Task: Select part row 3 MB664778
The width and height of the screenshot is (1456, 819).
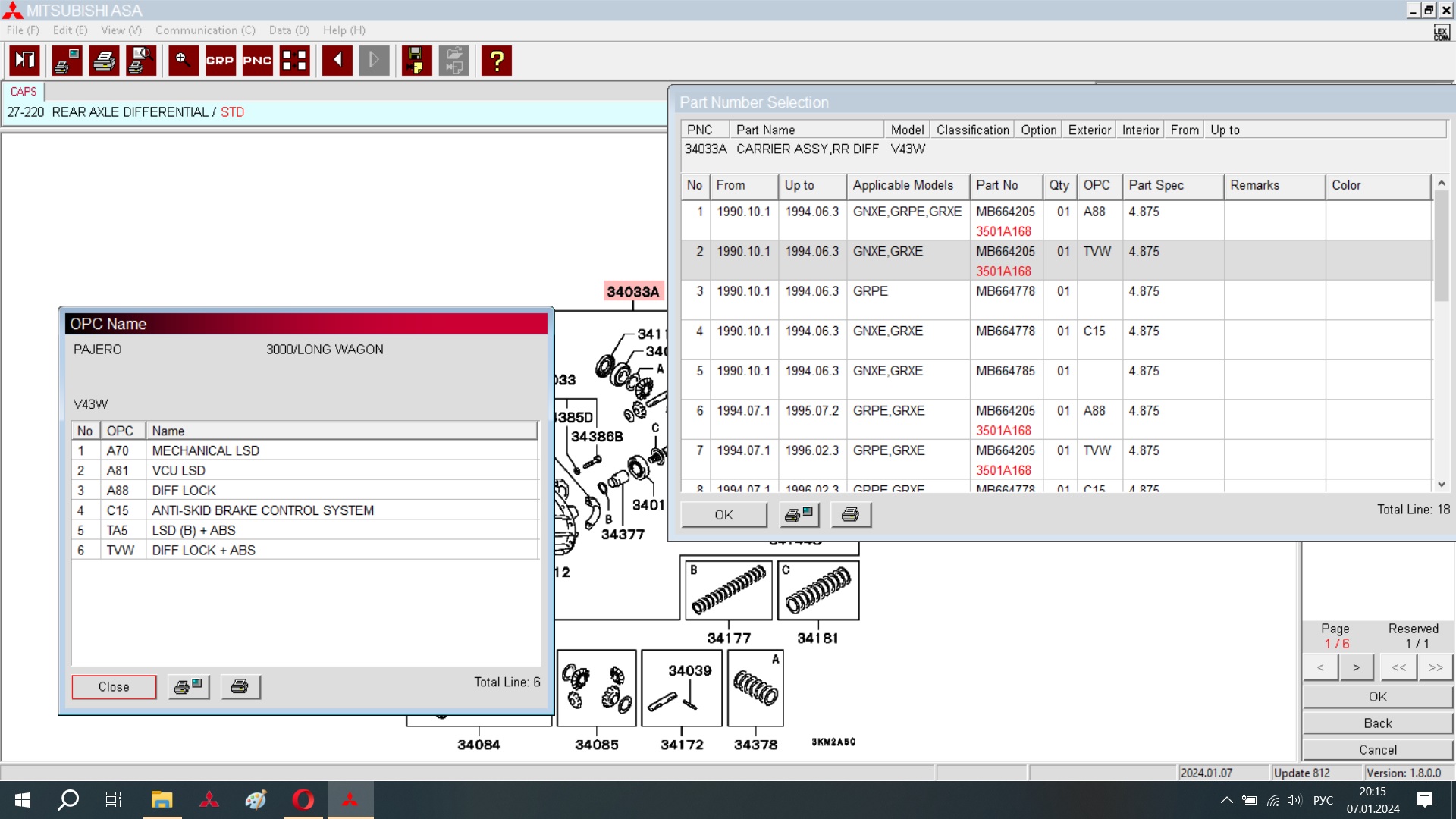Action: coord(1005,291)
